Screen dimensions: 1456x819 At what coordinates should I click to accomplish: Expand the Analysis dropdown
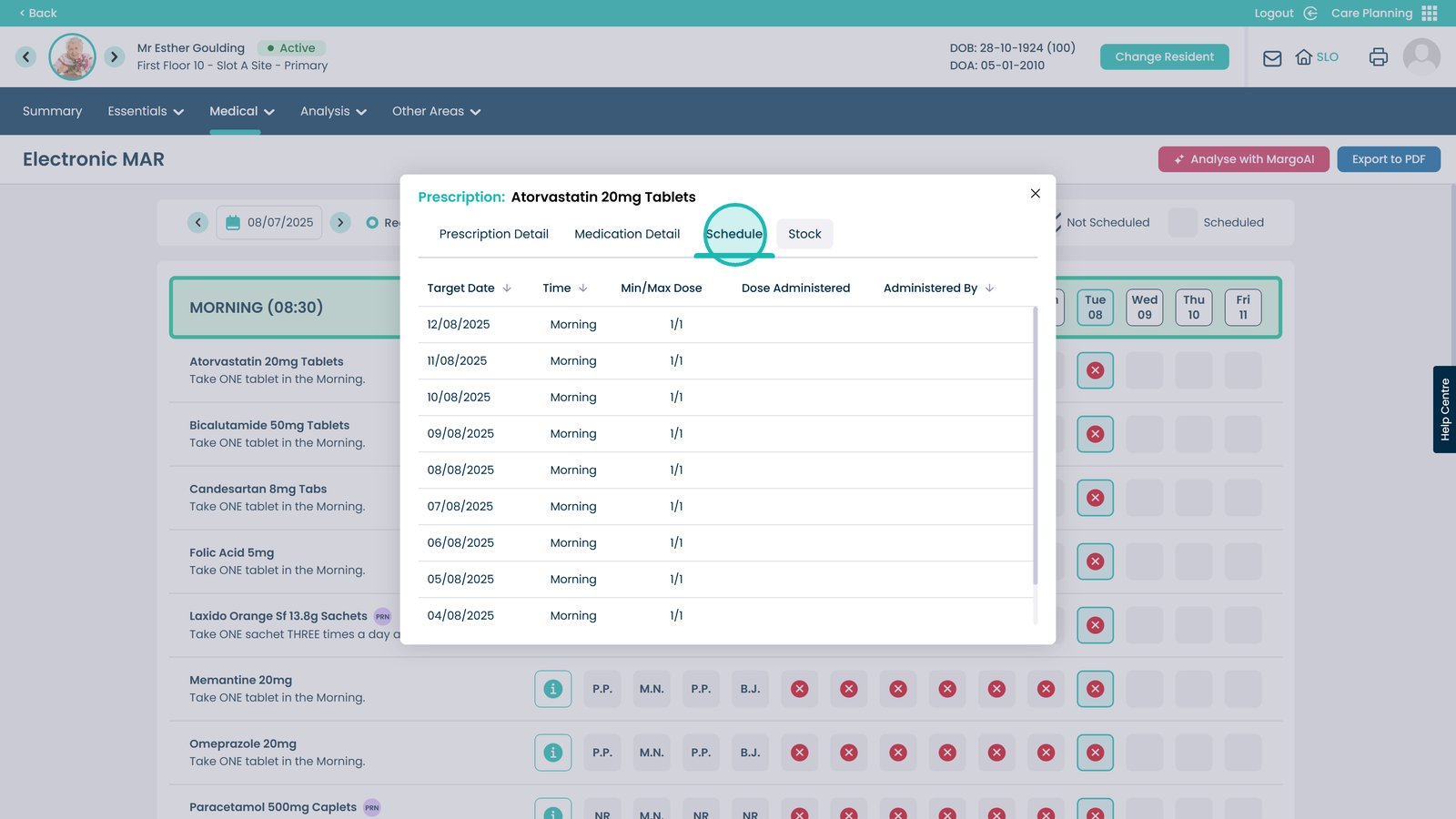(333, 111)
